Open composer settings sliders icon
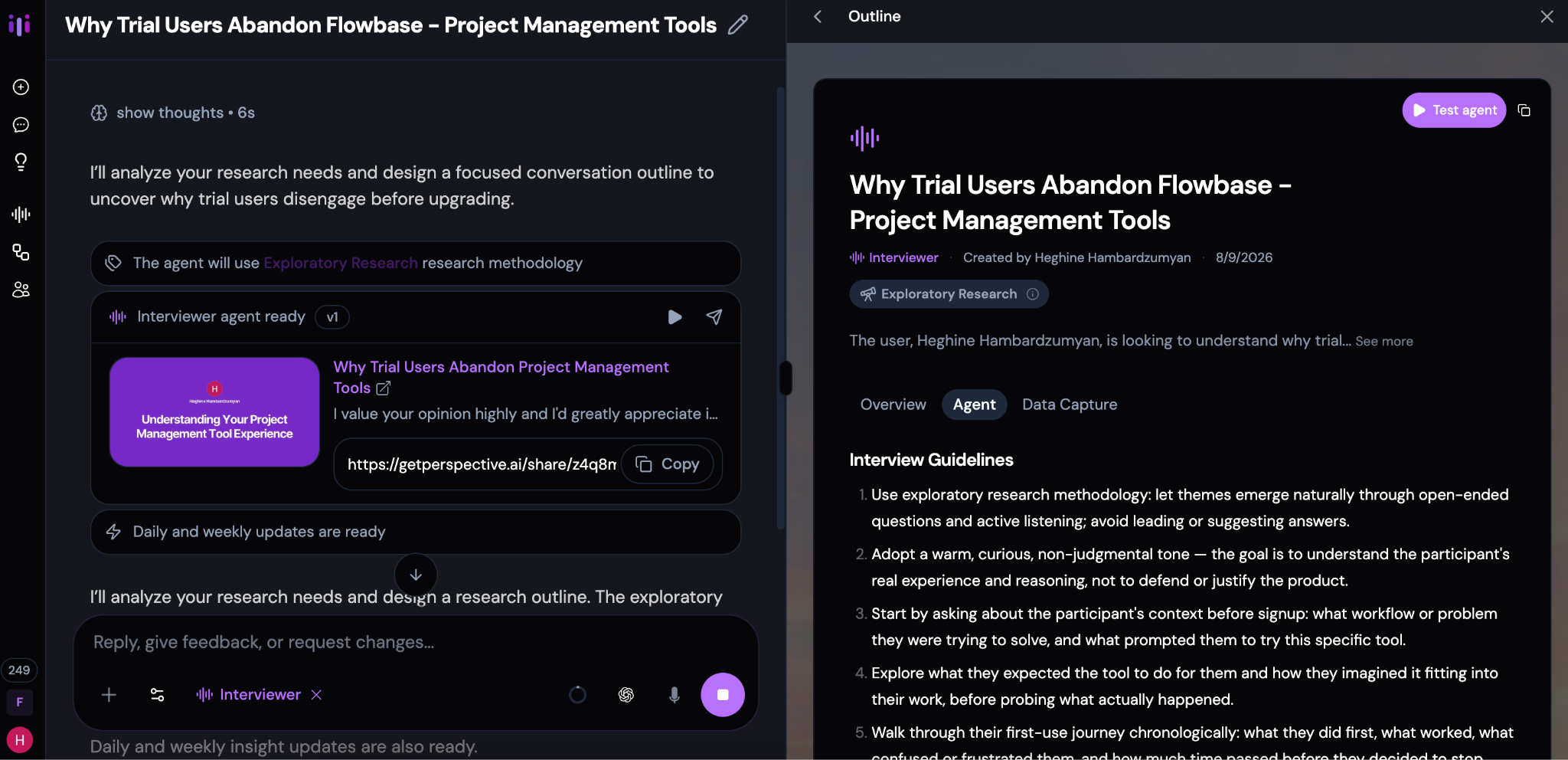Viewport: 1568px width, 760px height. [x=157, y=695]
